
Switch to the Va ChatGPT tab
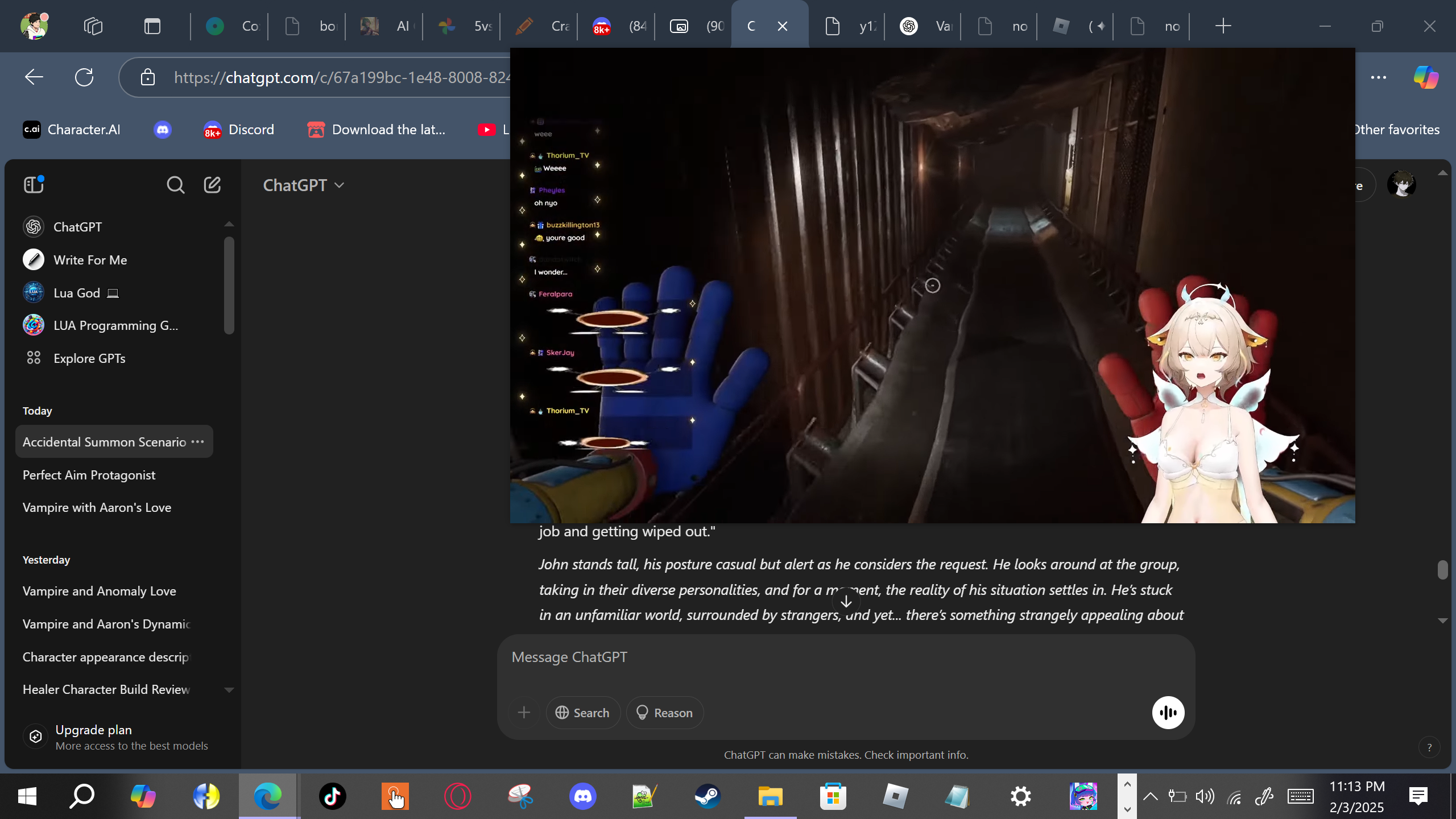click(x=924, y=26)
